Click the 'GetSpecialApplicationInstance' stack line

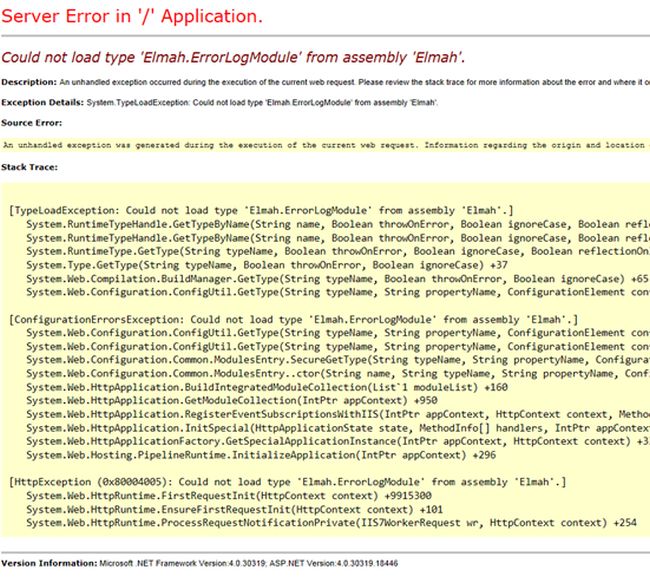coord(338,441)
